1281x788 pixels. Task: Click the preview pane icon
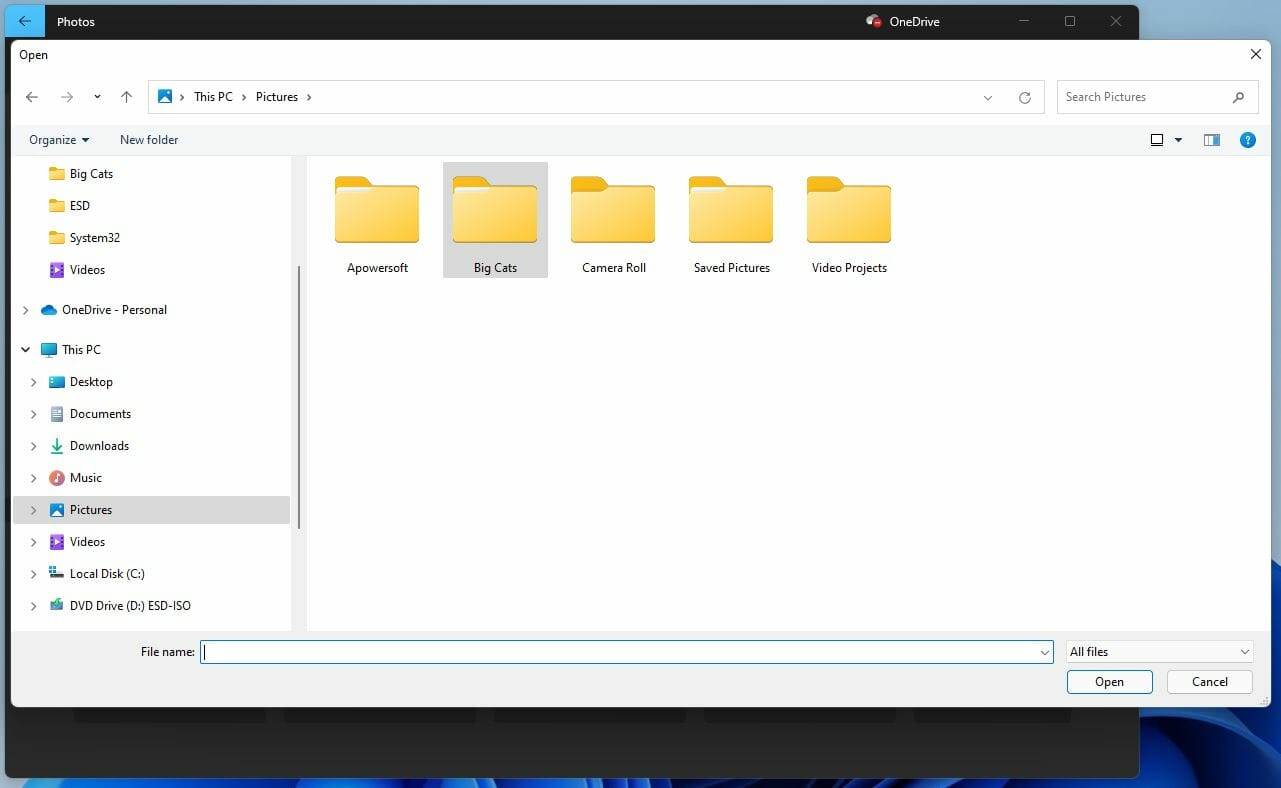[1211, 140]
